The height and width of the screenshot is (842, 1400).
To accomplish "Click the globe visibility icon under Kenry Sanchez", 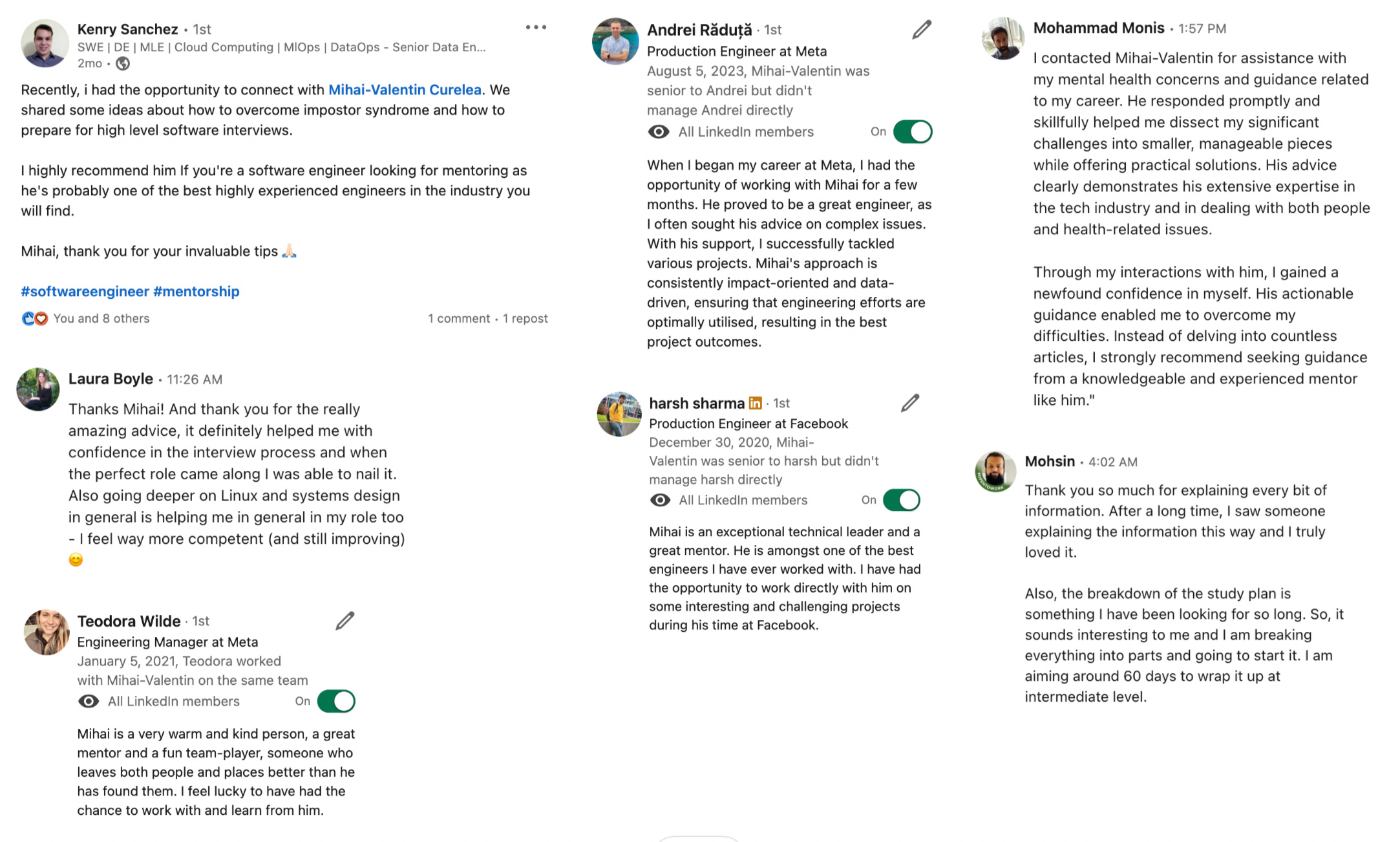I will point(123,63).
